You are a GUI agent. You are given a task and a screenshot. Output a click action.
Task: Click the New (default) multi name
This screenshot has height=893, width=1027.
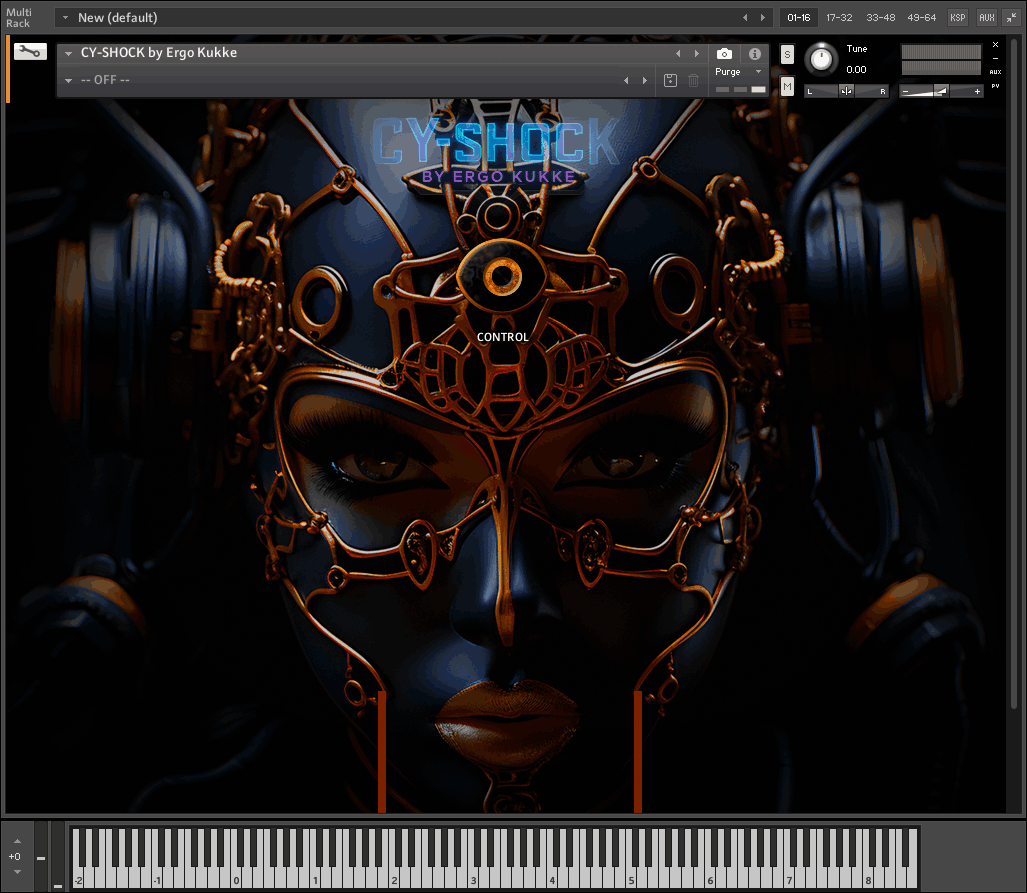(x=118, y=18)
